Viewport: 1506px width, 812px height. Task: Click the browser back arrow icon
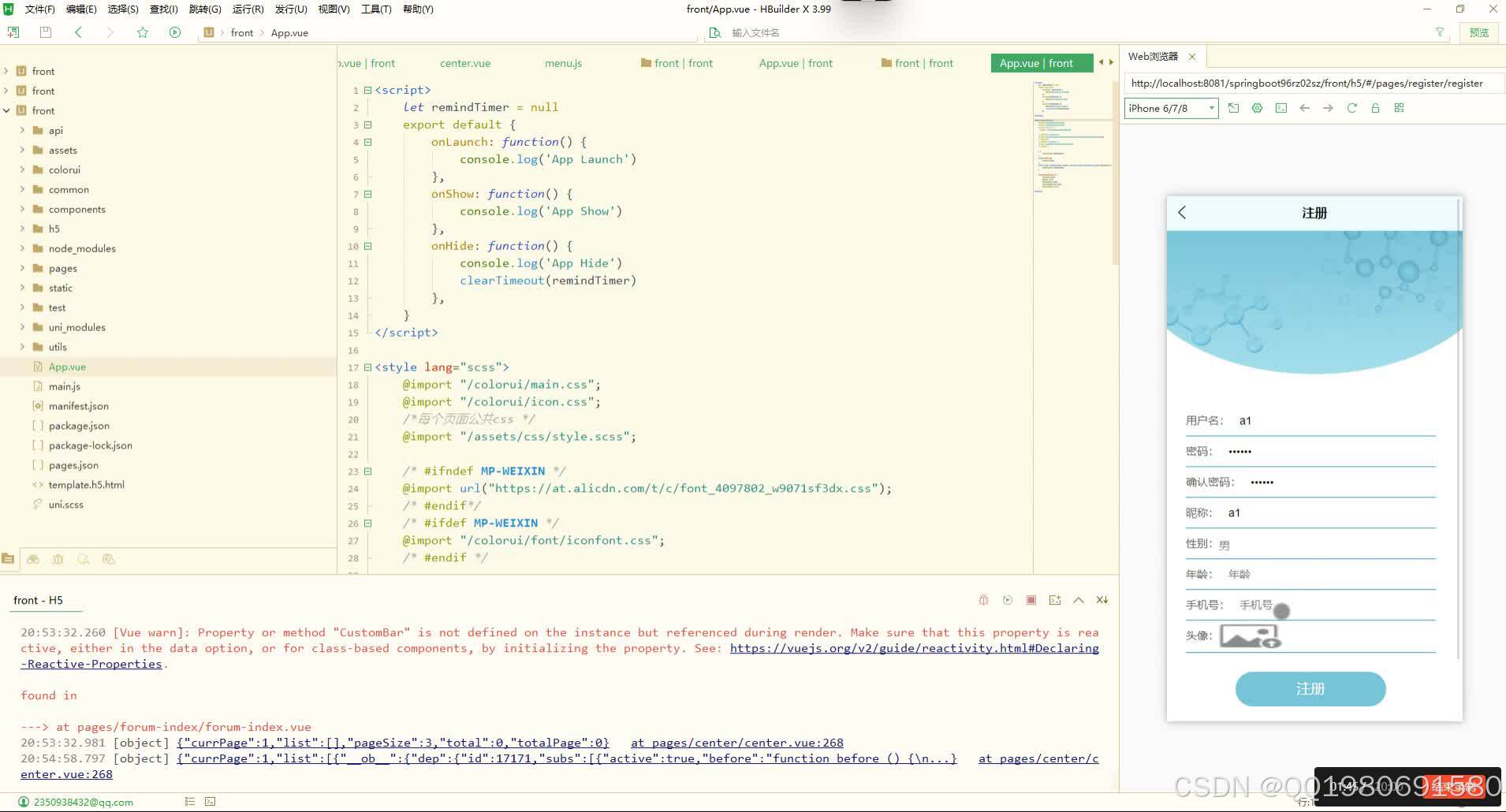coord(1304,108)
